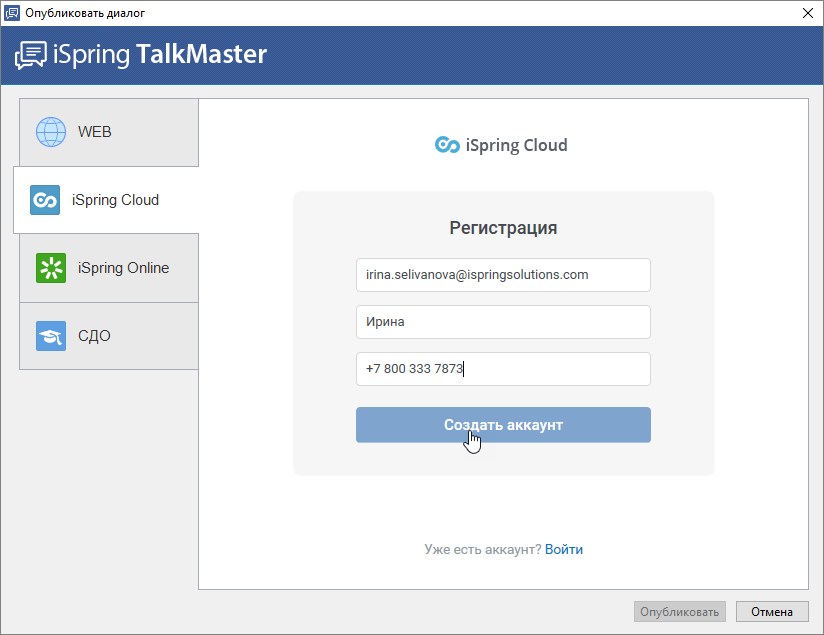This screenshot has width=824, height=635.
Task: Click the Регистрация heading
Action: tap(503, 228)
